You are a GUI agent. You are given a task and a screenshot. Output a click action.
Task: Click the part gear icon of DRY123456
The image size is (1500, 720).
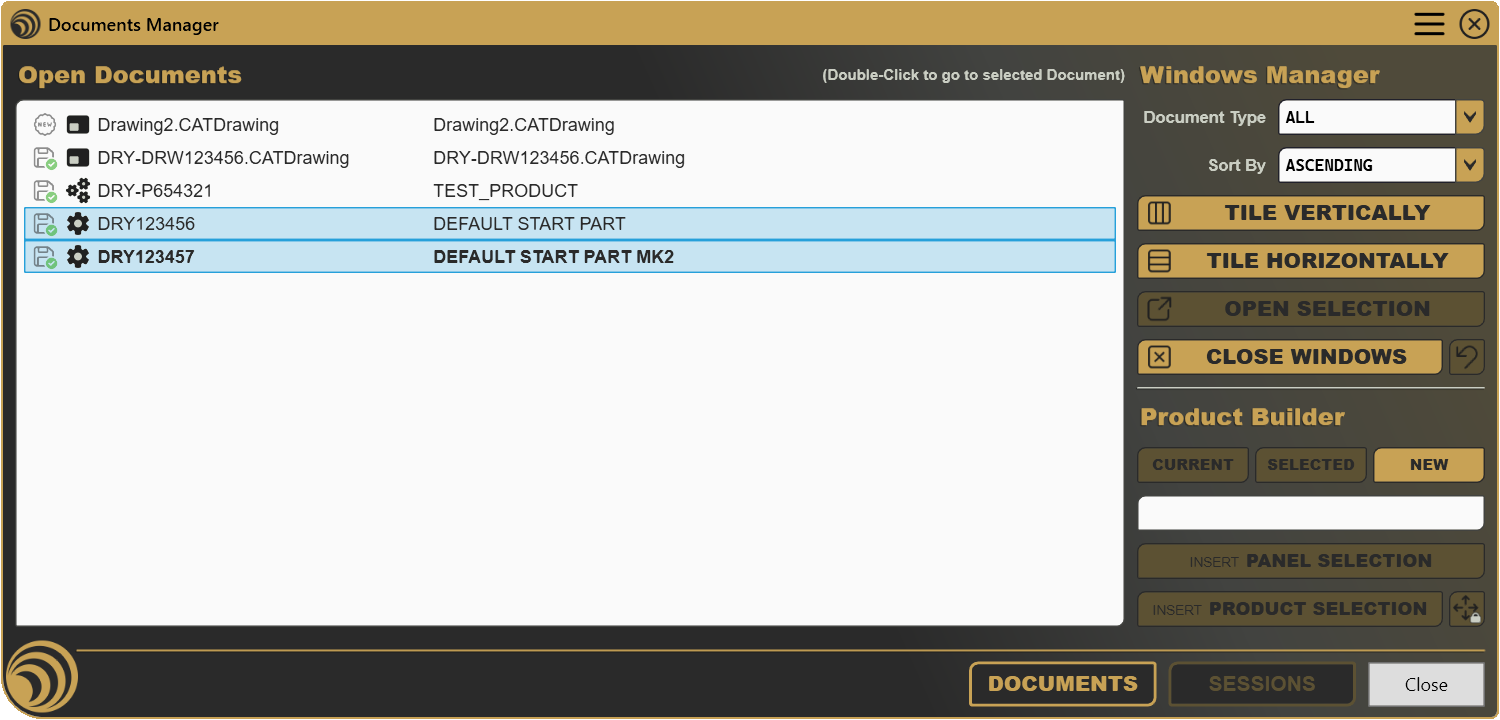point(78,224)
